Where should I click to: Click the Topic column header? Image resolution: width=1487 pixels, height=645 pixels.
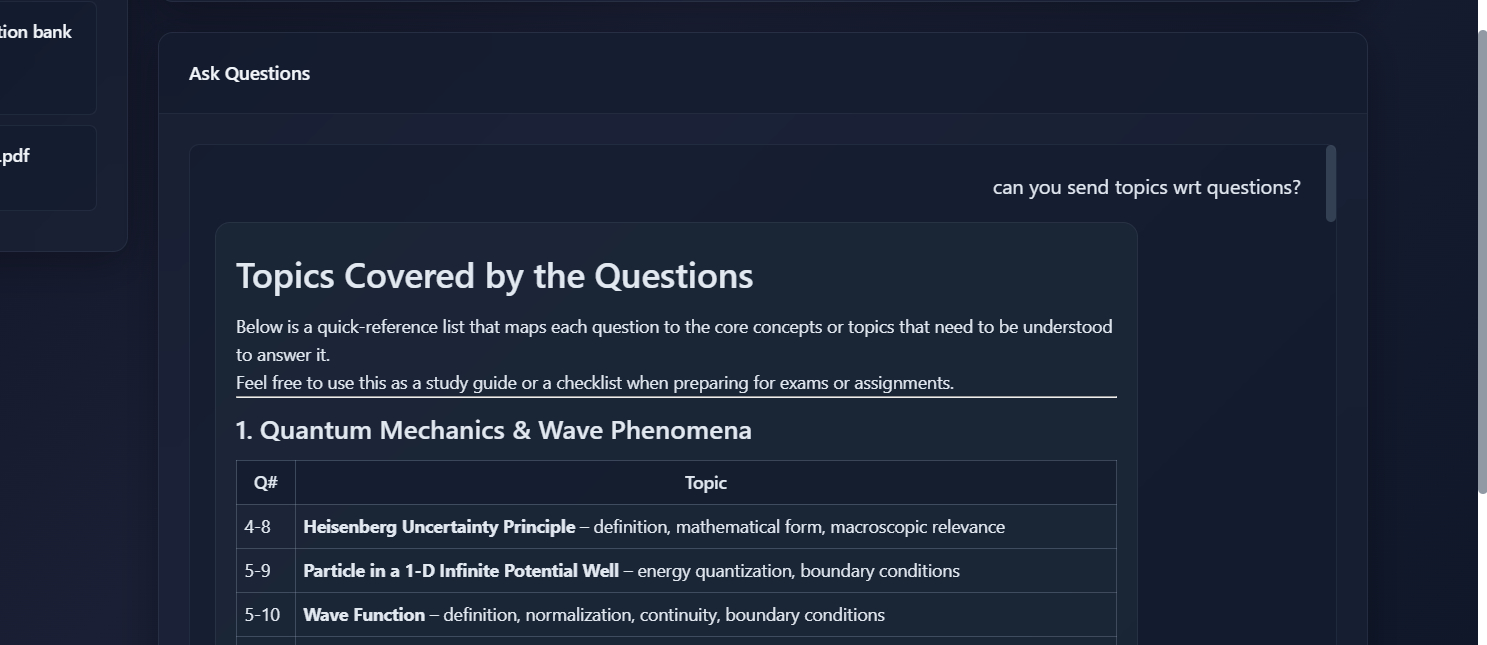(706, 483)
